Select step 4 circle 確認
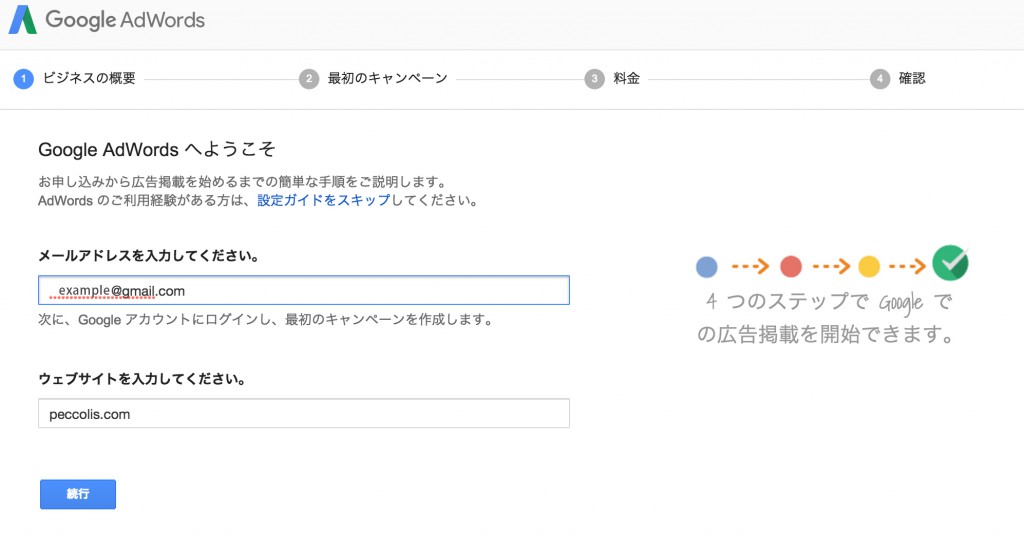The image size is (1024, 535). (880, 79)
